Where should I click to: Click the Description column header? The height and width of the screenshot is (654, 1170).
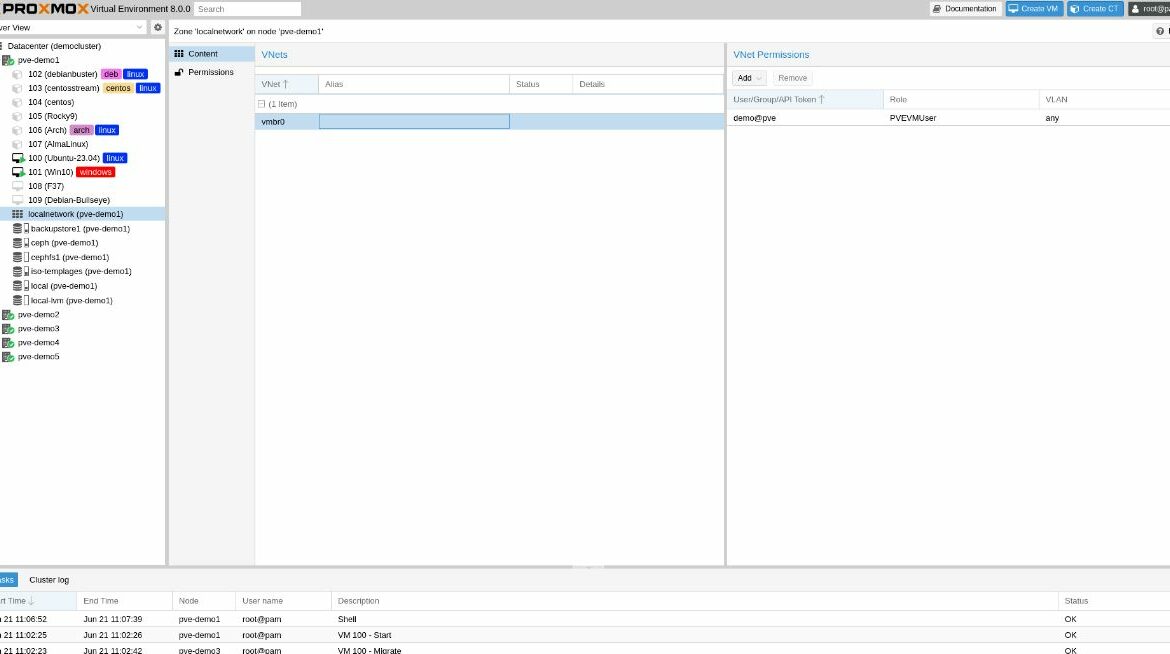(695, 601)
